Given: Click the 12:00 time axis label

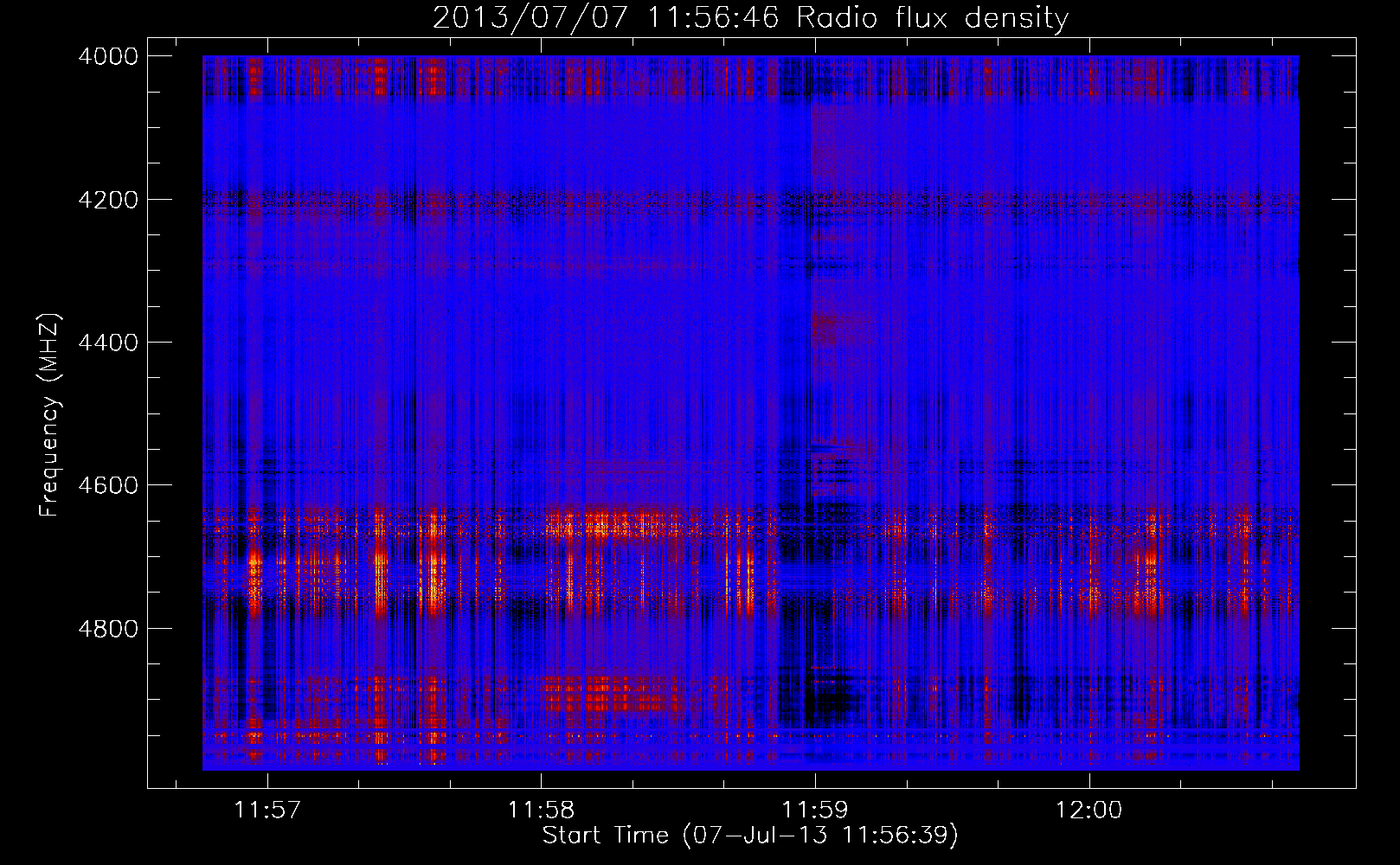Looking at the screenshot, I should coord(1088,810).
